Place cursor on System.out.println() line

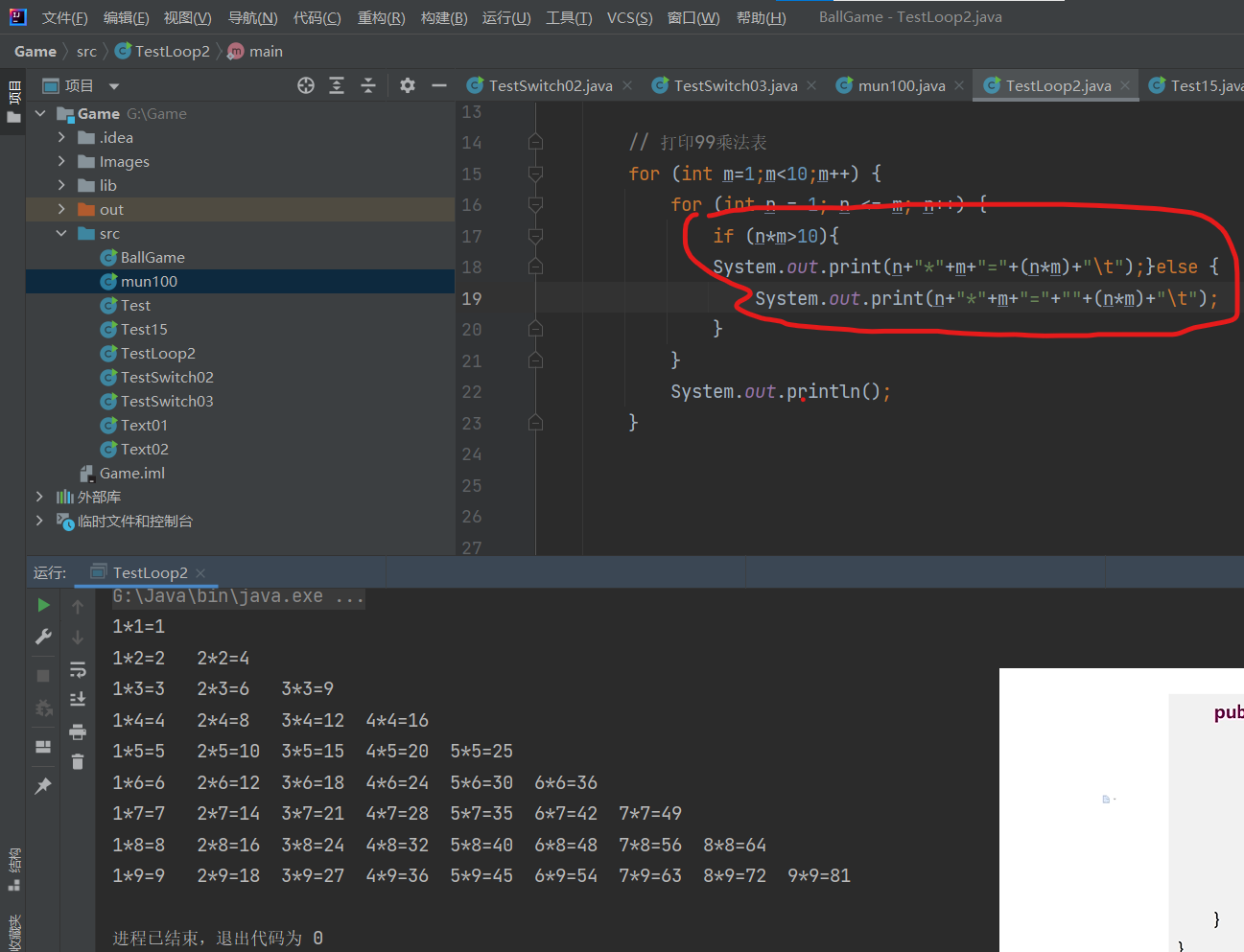tap(781, 391)
